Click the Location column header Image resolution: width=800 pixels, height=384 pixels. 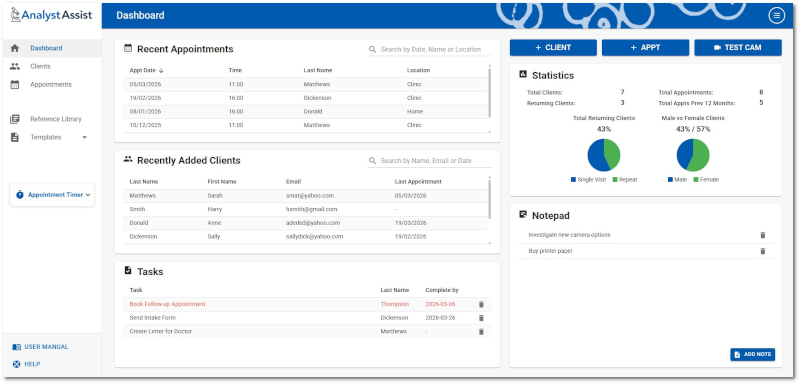[x=418, y=70]
